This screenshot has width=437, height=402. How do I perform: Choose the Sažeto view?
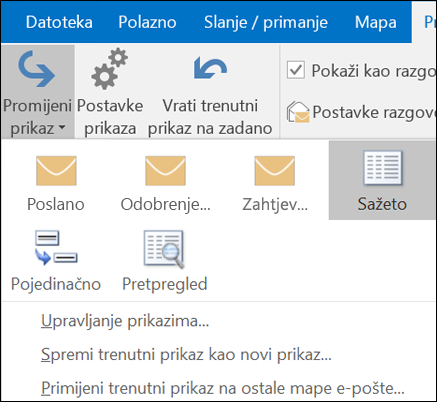click(x=382, y=180)
